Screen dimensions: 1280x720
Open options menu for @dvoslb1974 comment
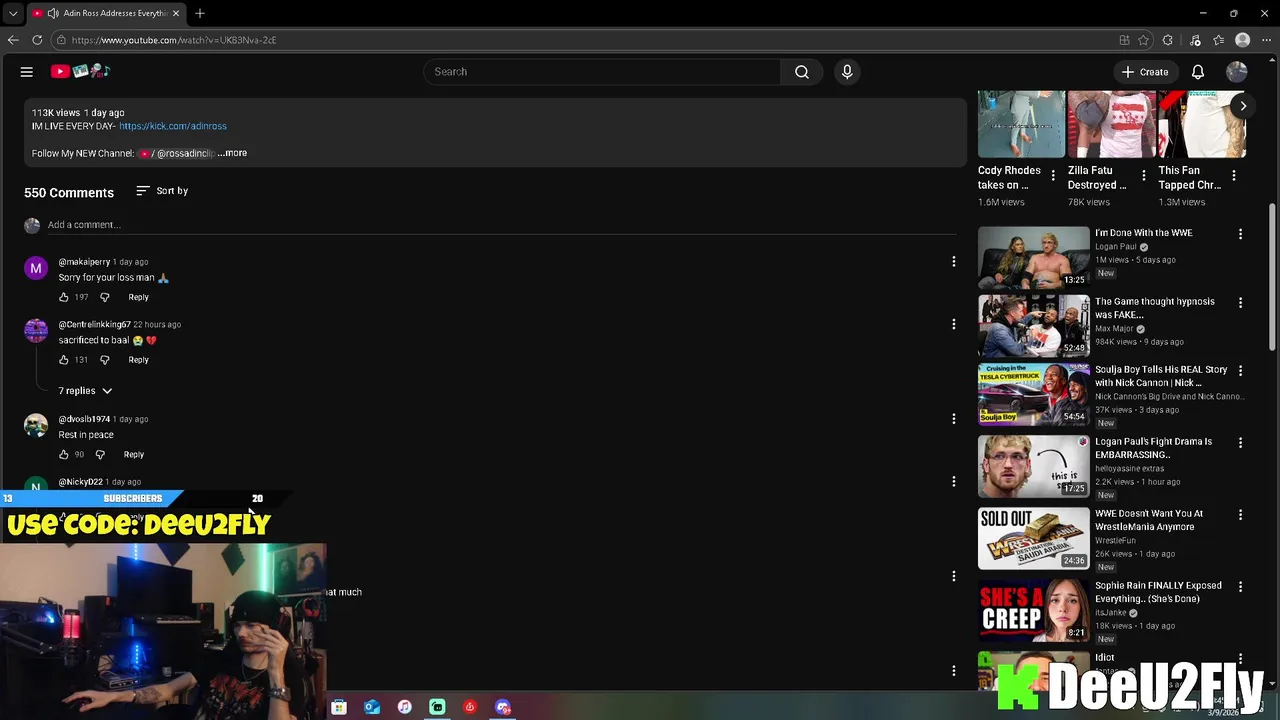point(953,419)
